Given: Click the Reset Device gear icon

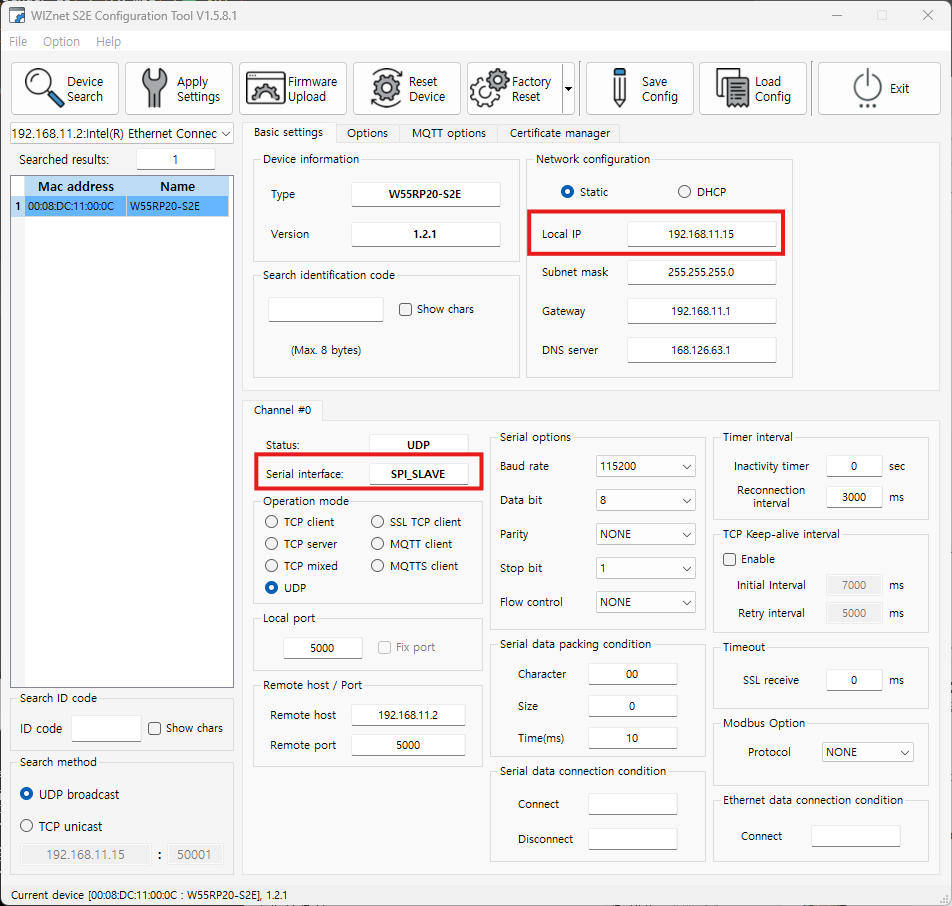Looking at the screenshot, I should [386, 88].
